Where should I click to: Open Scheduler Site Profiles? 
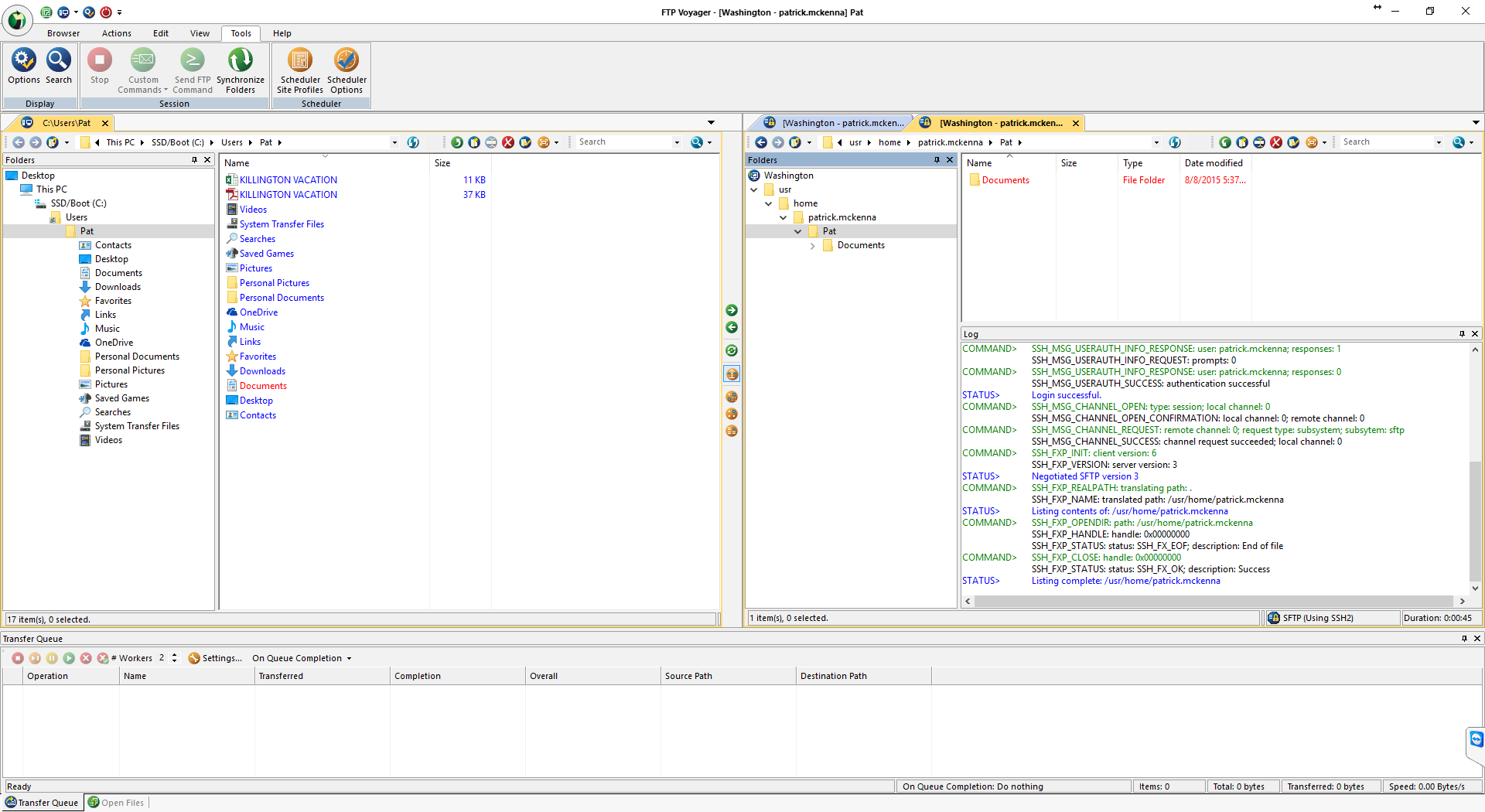point(300,70)
